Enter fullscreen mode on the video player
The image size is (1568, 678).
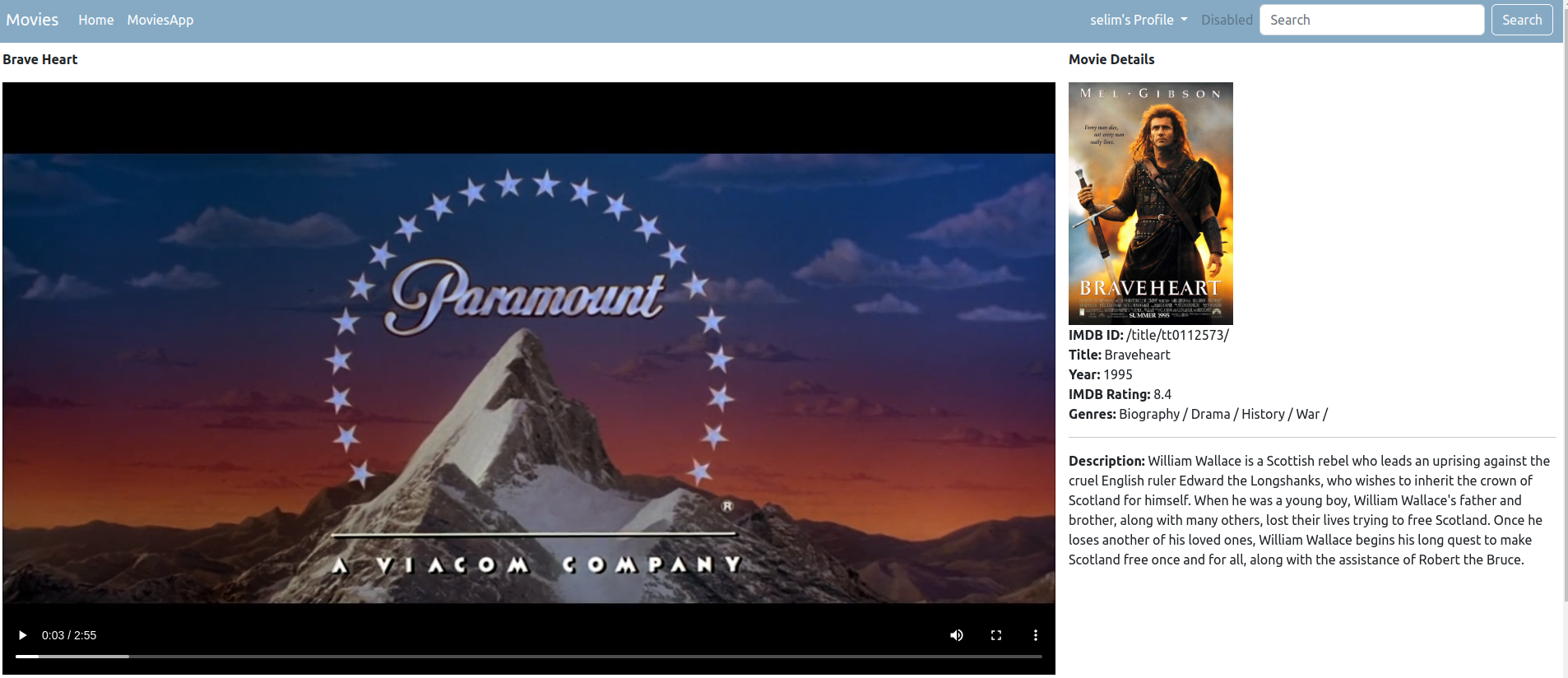tap(996, 635)
